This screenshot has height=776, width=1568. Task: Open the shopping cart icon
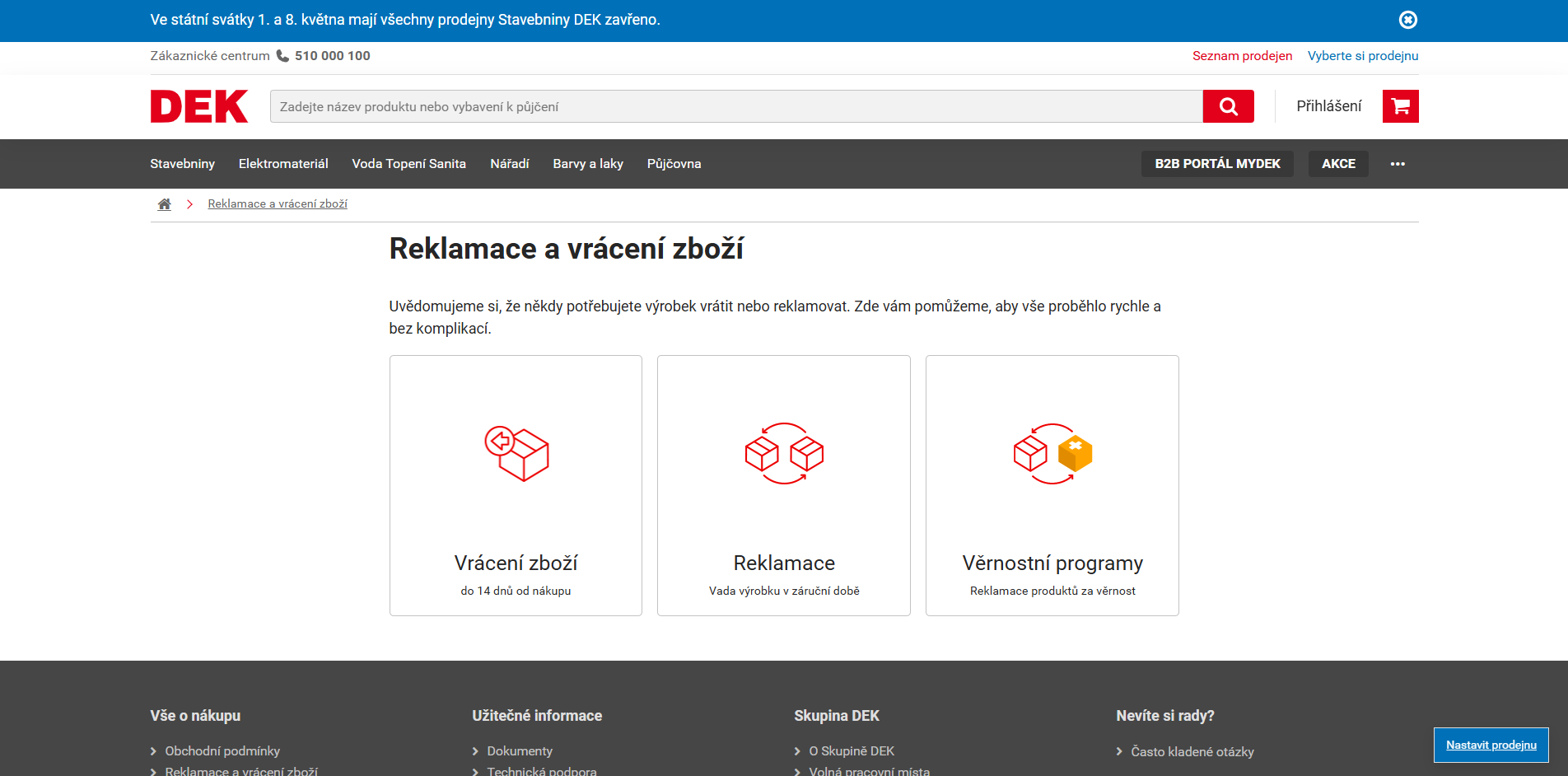[1400, 106]
